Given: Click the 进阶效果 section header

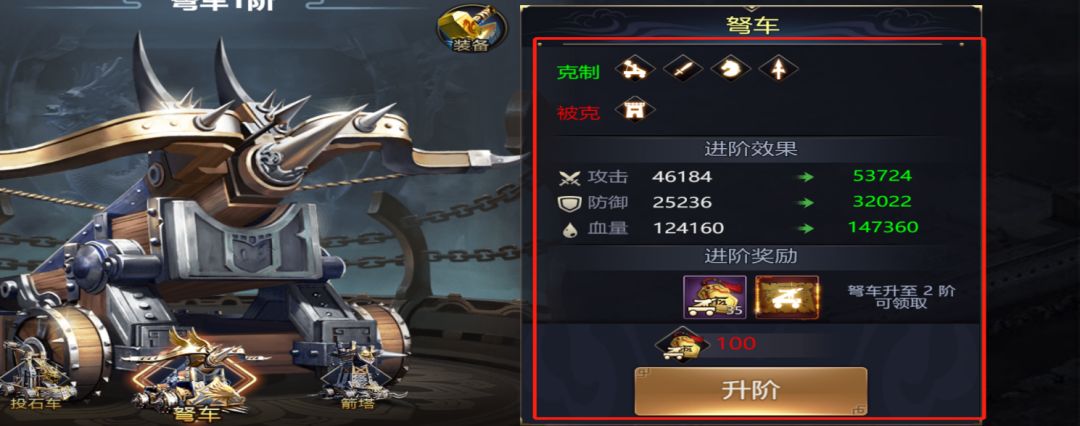Looking at the screenshot, I should coord(751,149).
